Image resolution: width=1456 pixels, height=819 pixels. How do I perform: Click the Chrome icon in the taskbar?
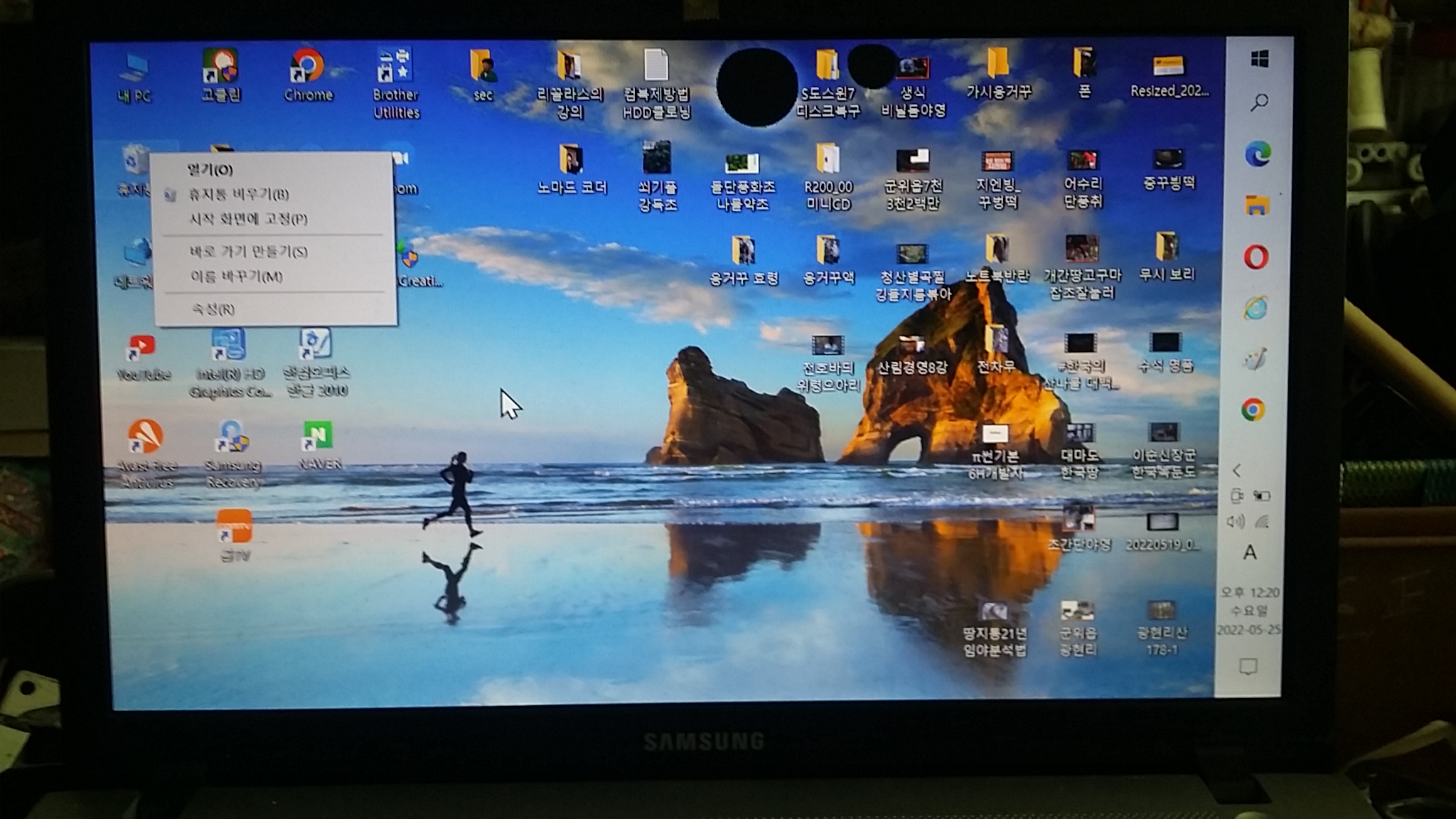pyautogui.click(x=1253, y=409)
